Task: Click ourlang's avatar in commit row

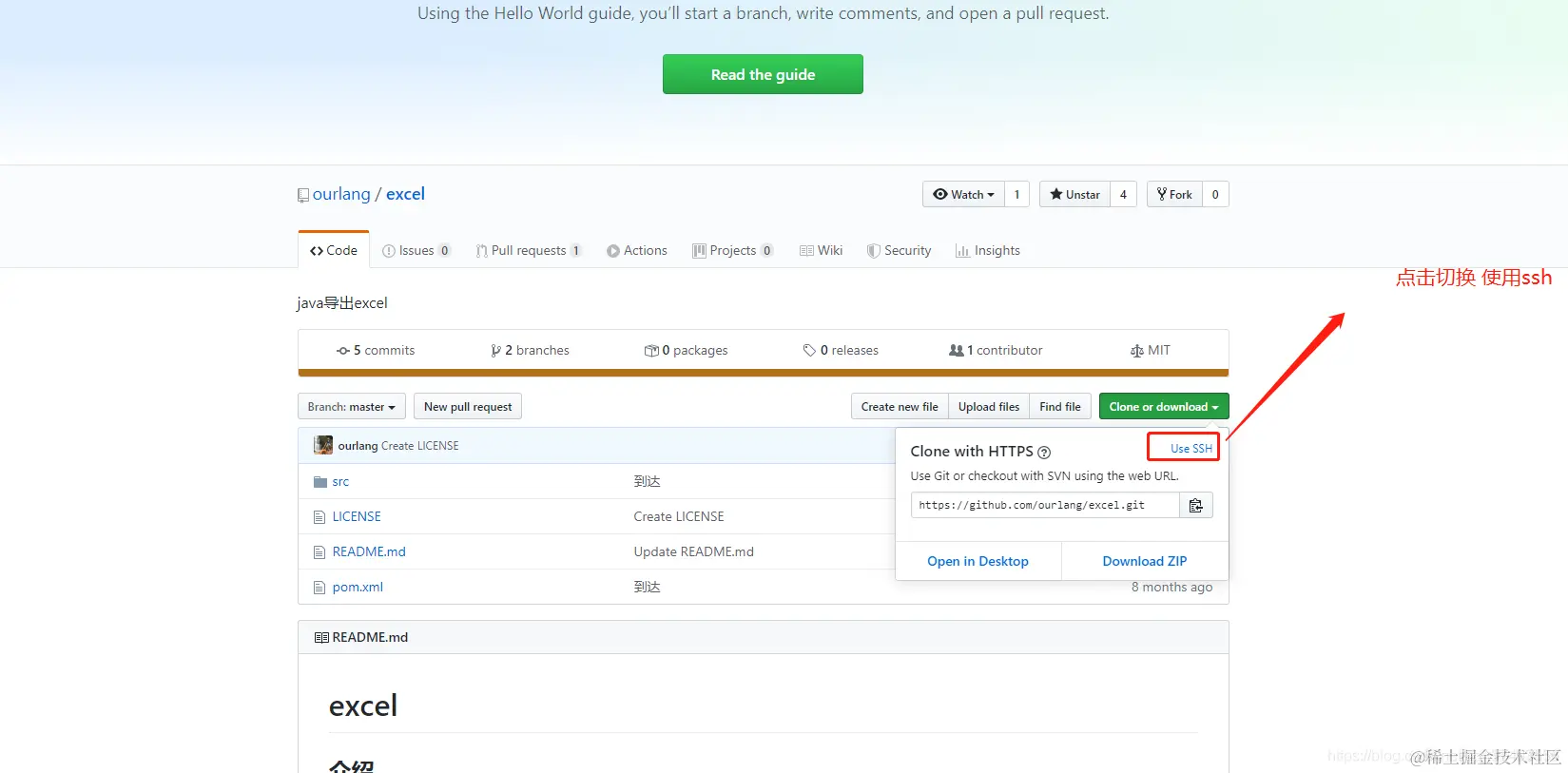Action: pyautogui.click(x=323, y=445)
